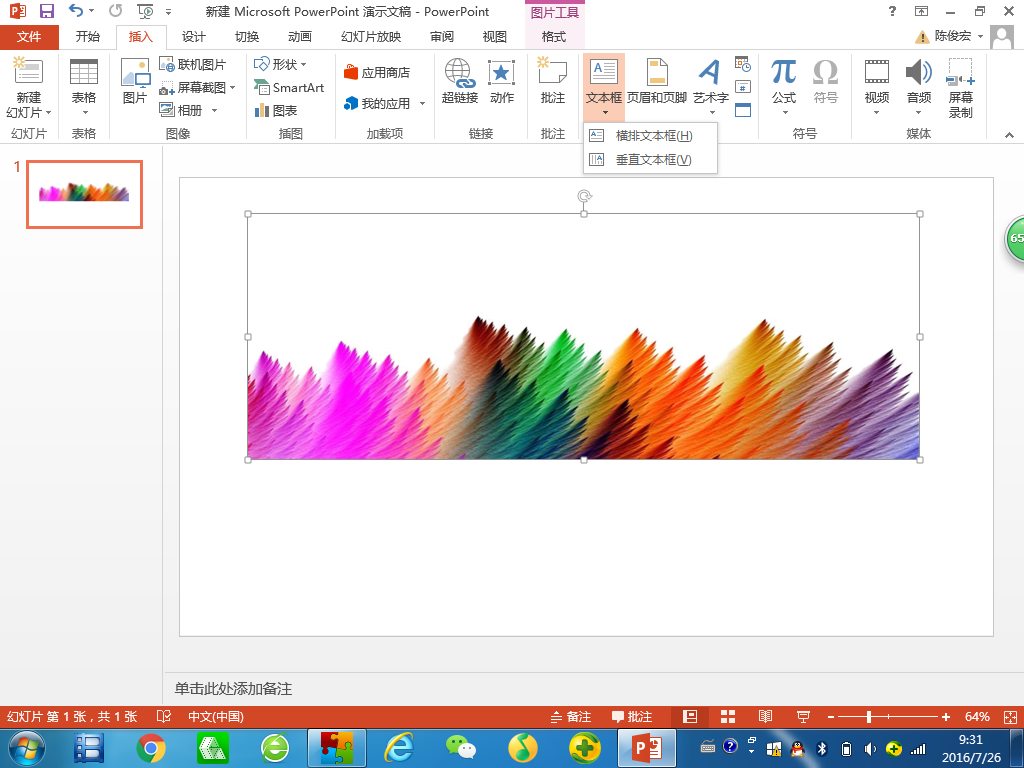Zoom in with the plus button
The width and height of the screenshot is (1024, 768).
946,717
